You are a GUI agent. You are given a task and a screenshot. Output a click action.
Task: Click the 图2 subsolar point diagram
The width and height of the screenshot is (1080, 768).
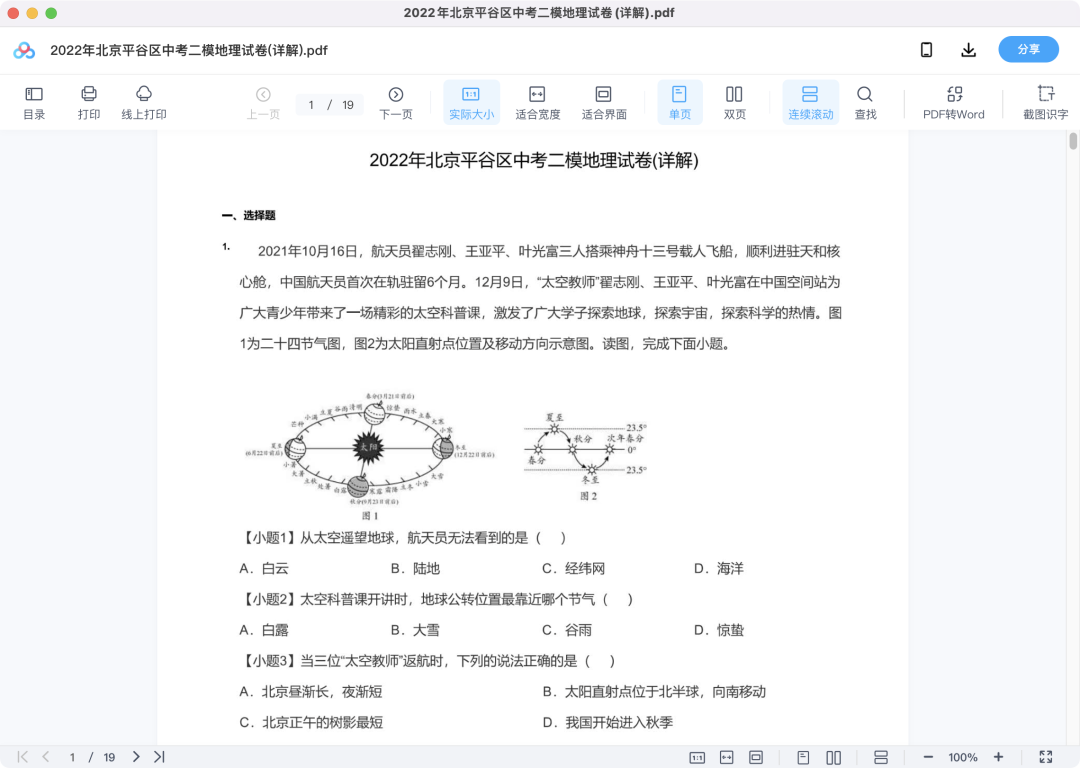point(587,456)
